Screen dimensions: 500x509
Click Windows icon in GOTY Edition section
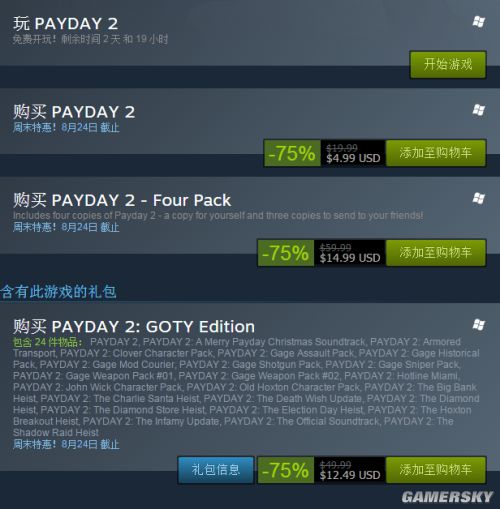(479, 325)
